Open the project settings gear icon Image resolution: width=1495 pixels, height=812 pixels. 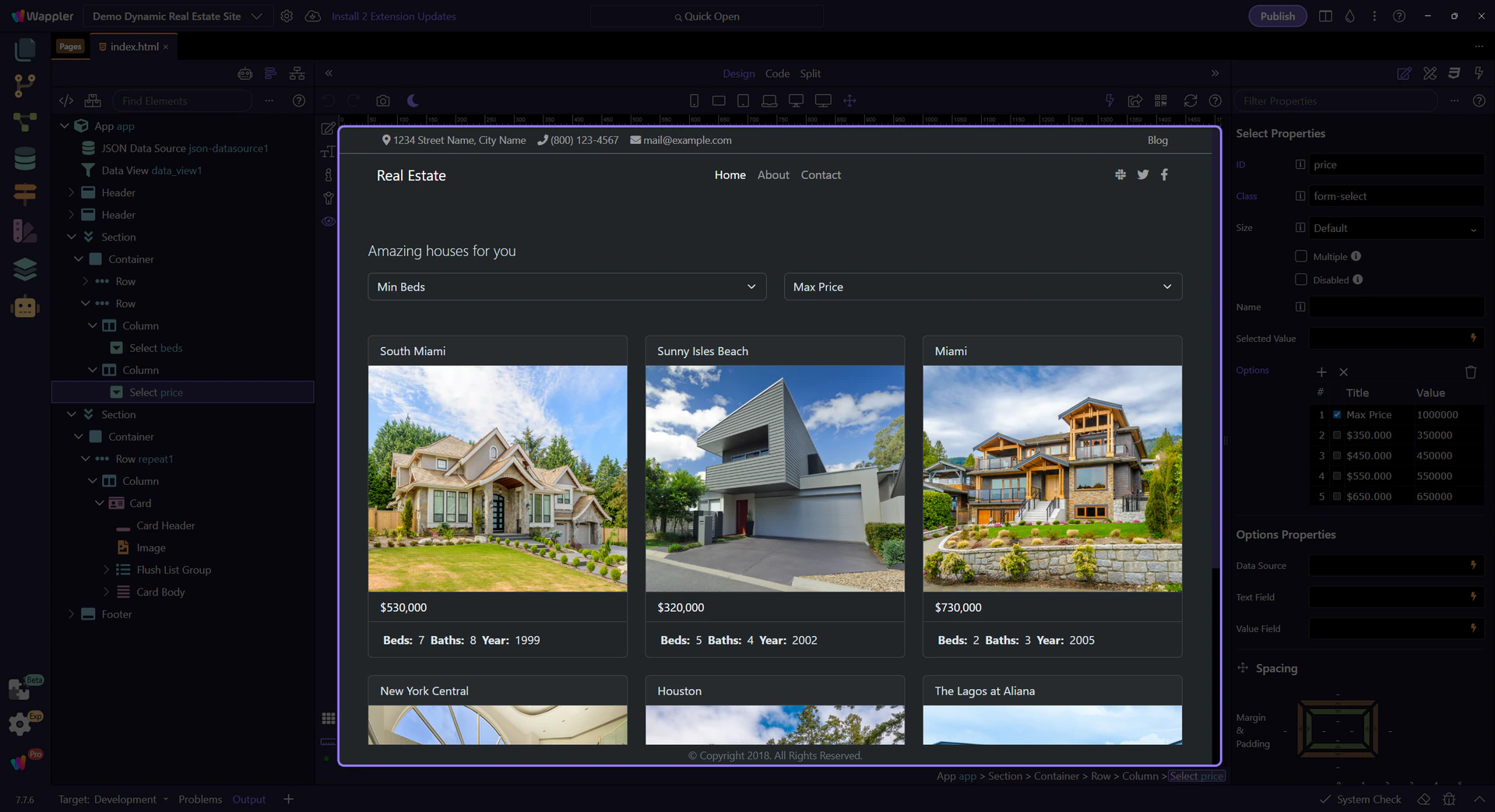coord(287,16)
